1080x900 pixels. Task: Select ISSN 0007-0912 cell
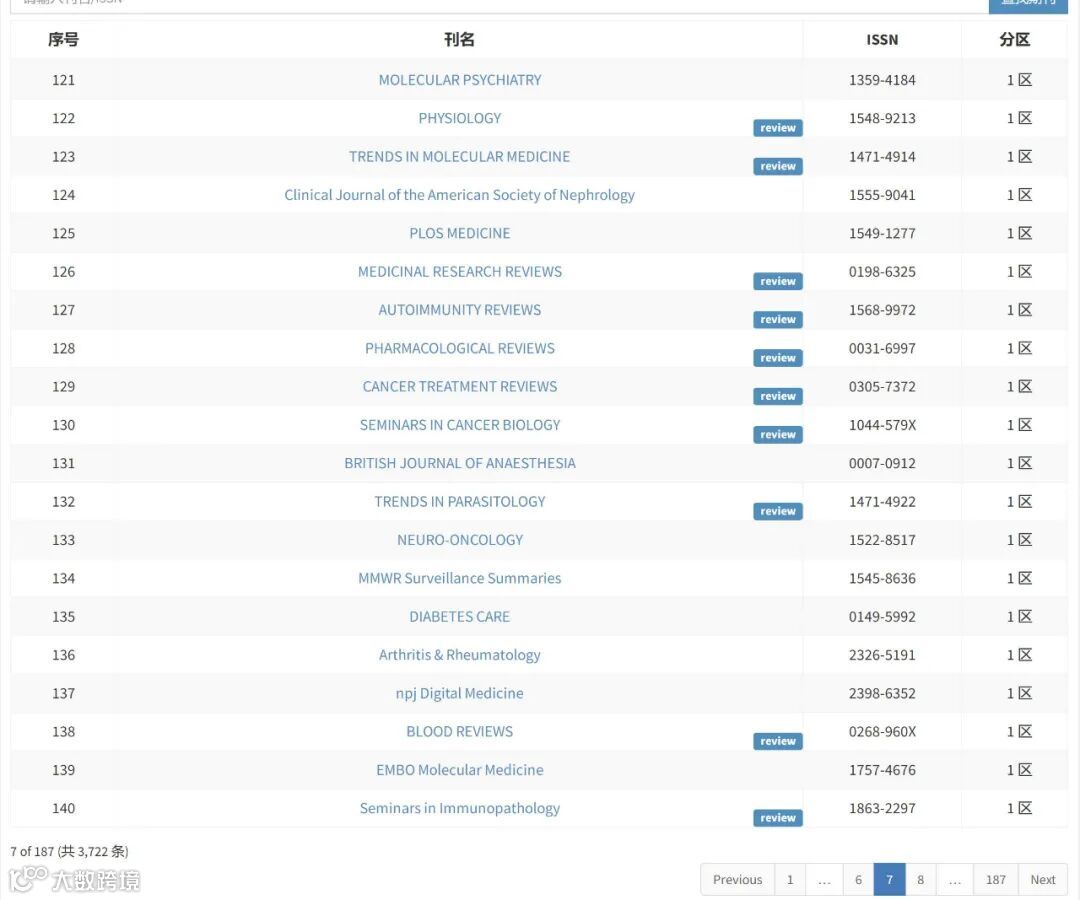tap(882, 463)
